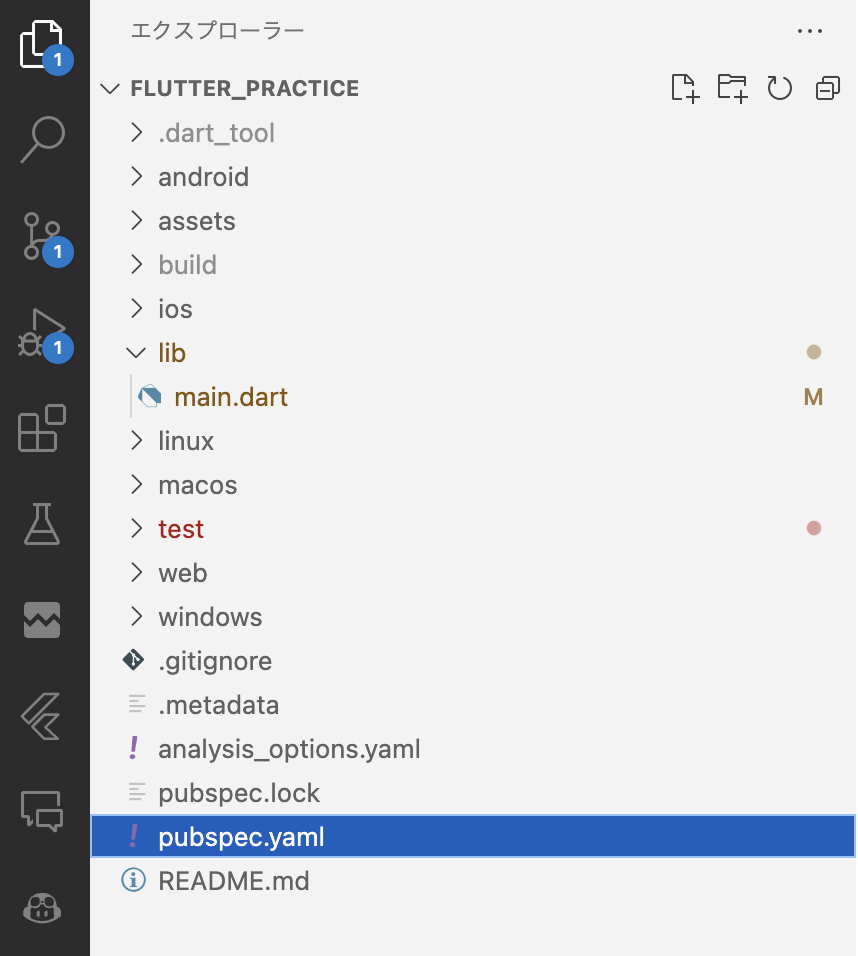
Task: Open the Explorer more actions menu
Action: tap(810, 31)
